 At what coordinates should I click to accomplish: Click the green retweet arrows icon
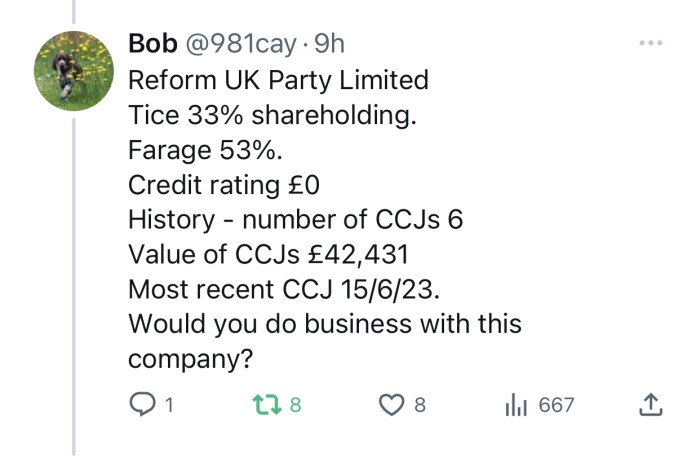tap(267, 404)
